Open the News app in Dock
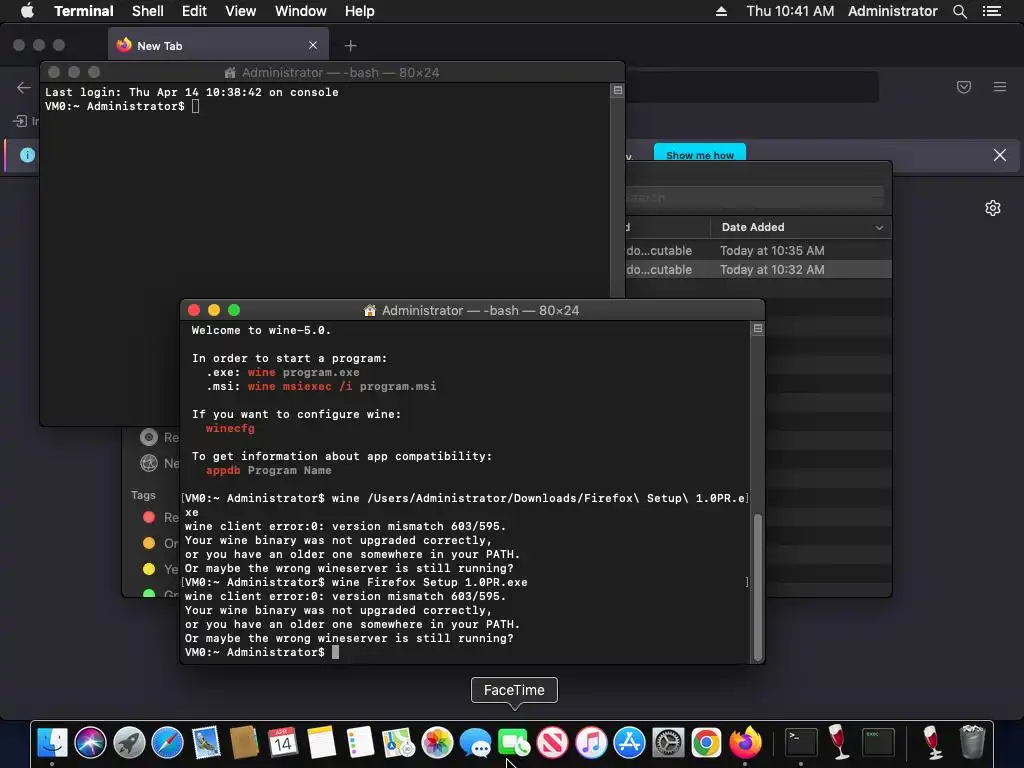 click(x=552, y=743)
